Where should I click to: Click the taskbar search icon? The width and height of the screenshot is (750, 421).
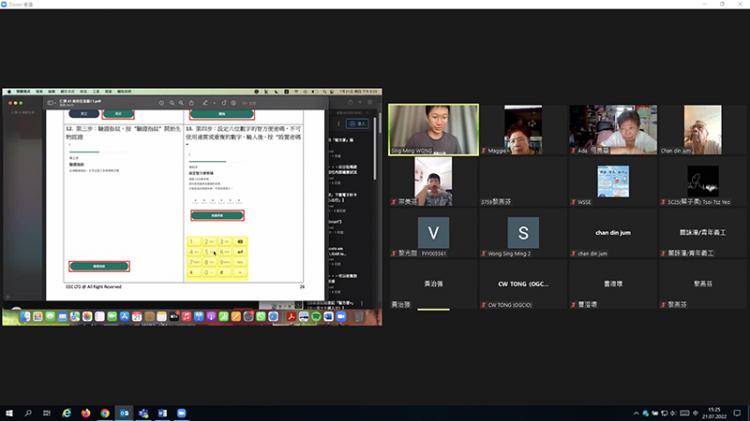click(x=28, y=412)
